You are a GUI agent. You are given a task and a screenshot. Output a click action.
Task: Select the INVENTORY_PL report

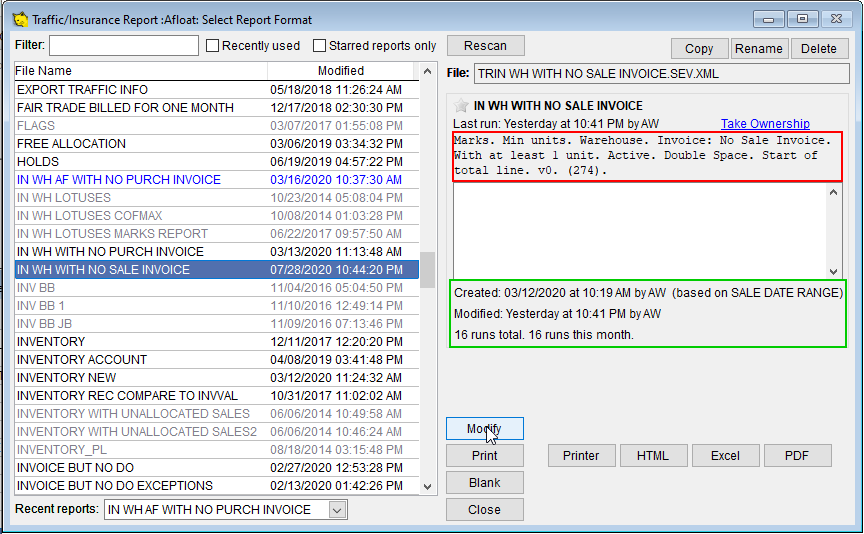pyautogui.click(x=217, y=450)
